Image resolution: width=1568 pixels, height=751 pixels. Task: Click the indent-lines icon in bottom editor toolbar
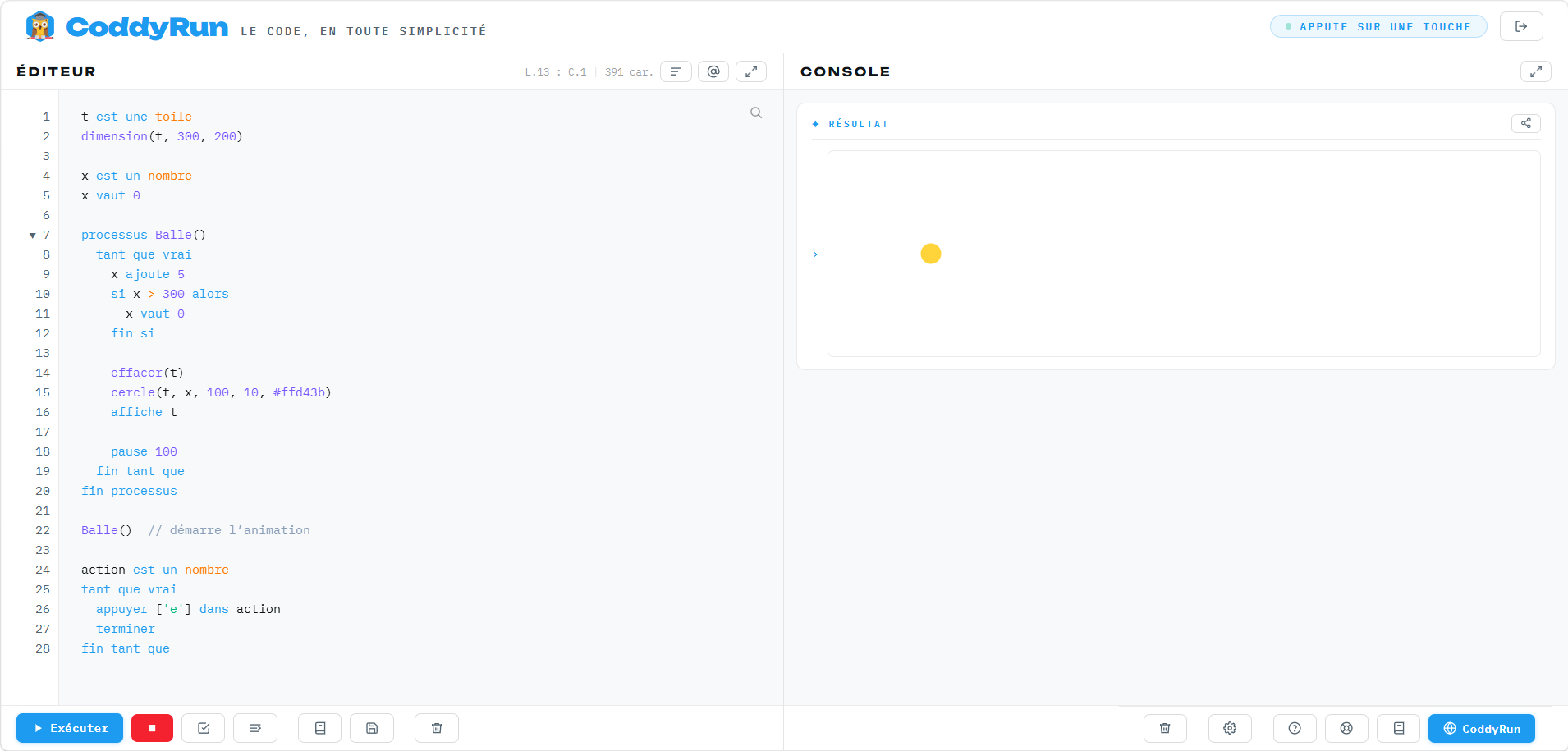coord(255,728)
